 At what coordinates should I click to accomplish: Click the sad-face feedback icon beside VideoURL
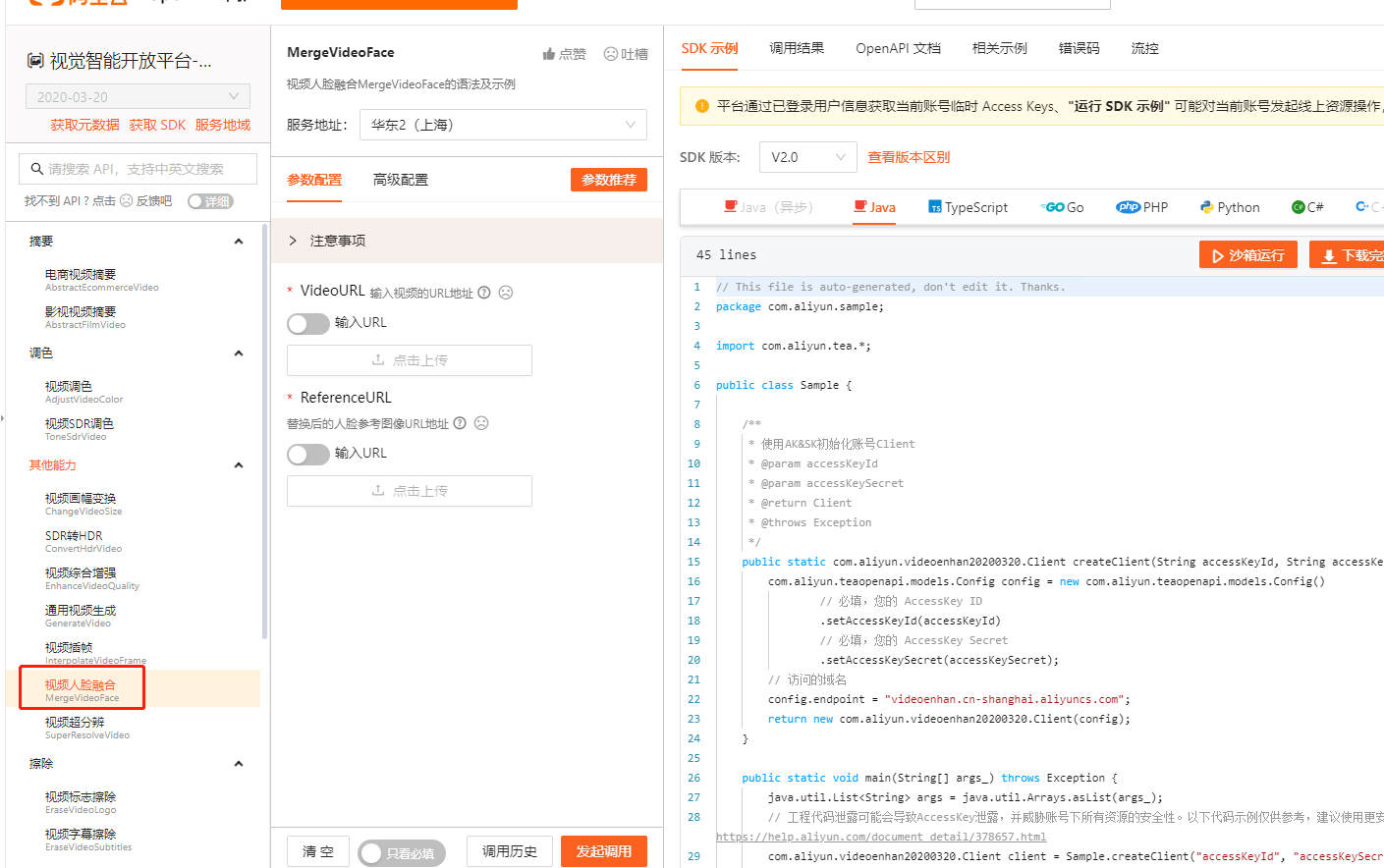(506, 293)
